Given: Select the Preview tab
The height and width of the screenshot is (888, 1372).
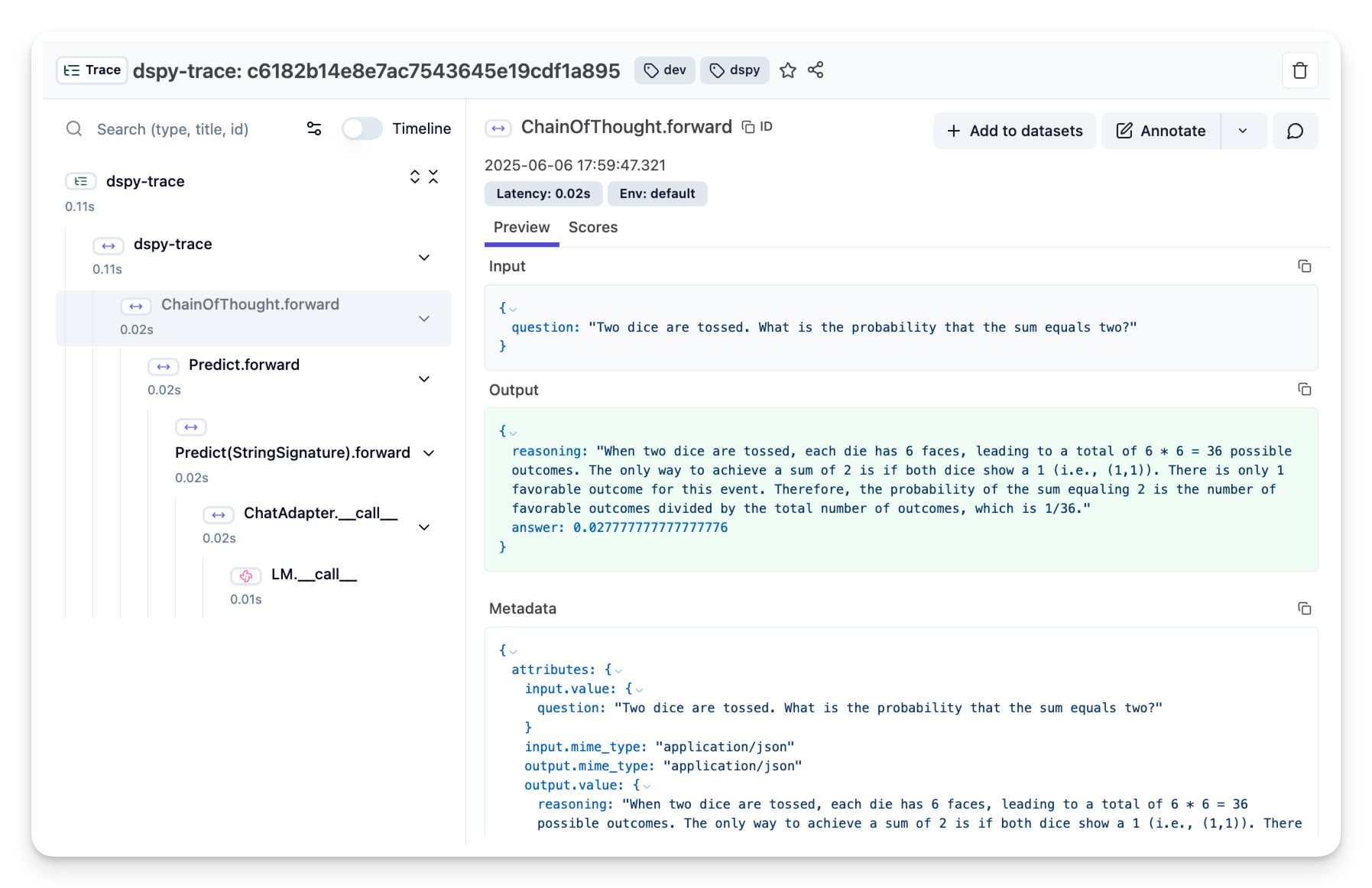Looking at the screenshot, I should (x=521, y=228).
